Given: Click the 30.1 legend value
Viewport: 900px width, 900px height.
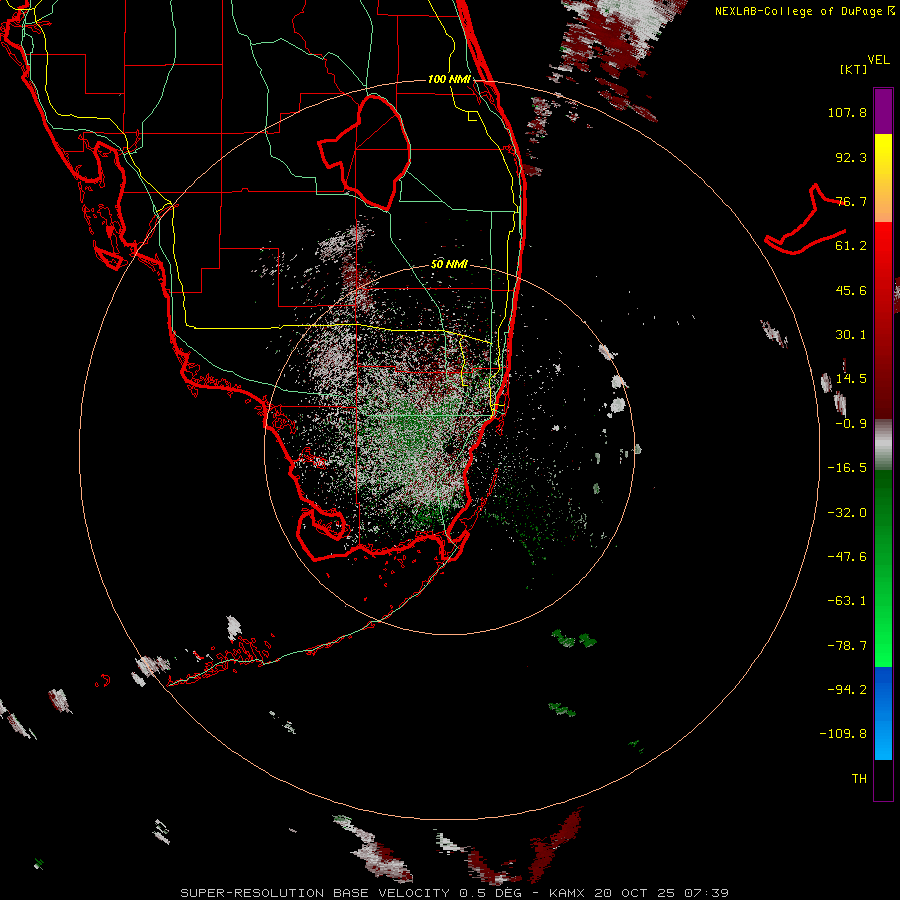Looking at the screenshot, I should 851,335.
